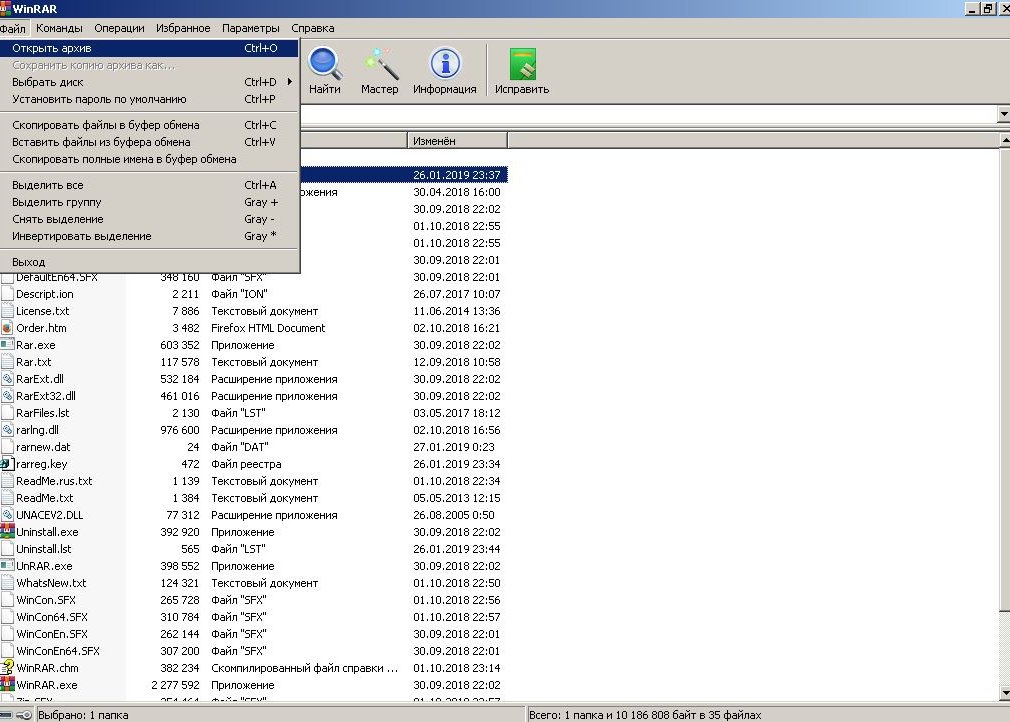Click the Скомпилированный файл справки type text

[x=305, y=668]
